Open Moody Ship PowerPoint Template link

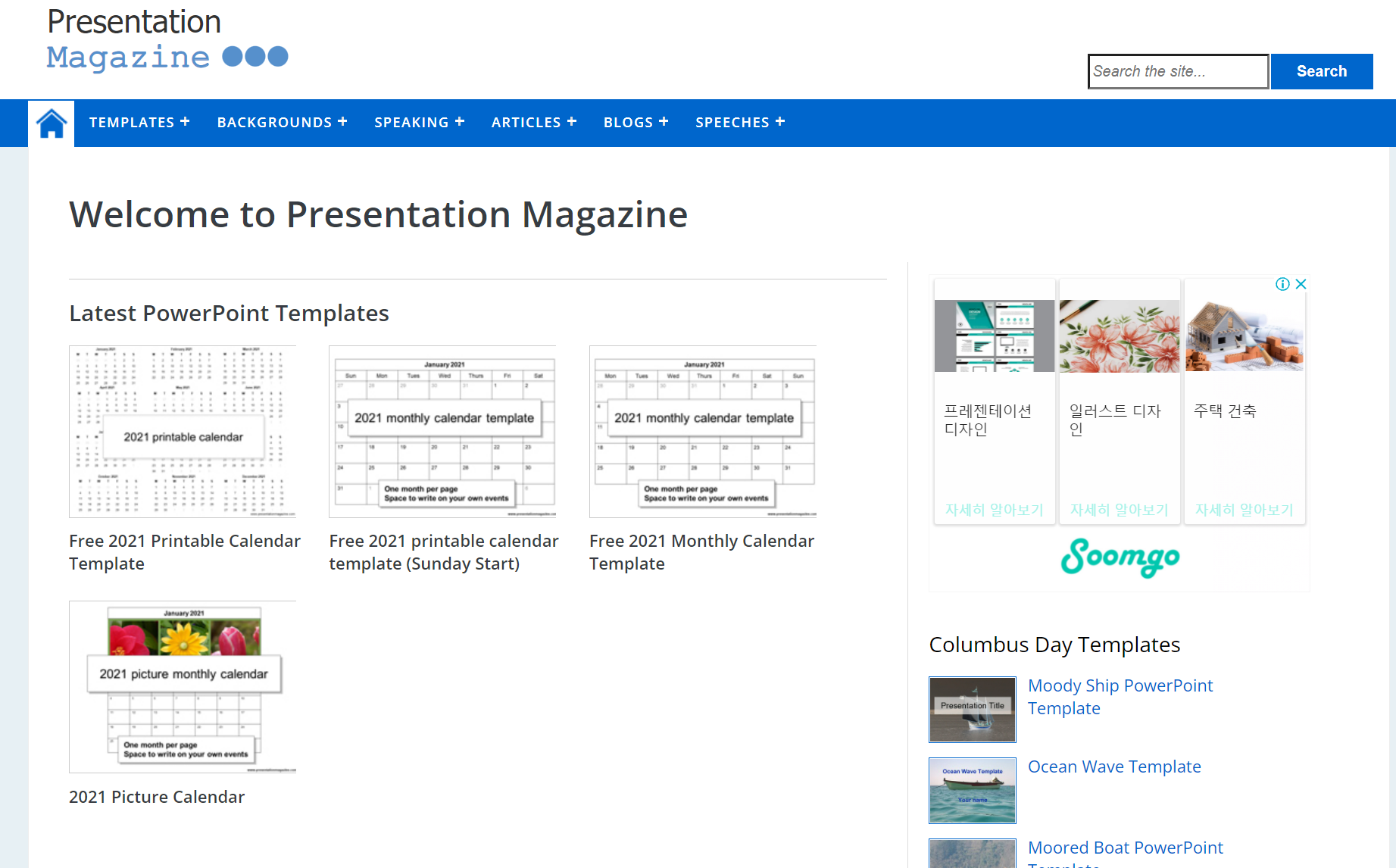[1120, 697]
